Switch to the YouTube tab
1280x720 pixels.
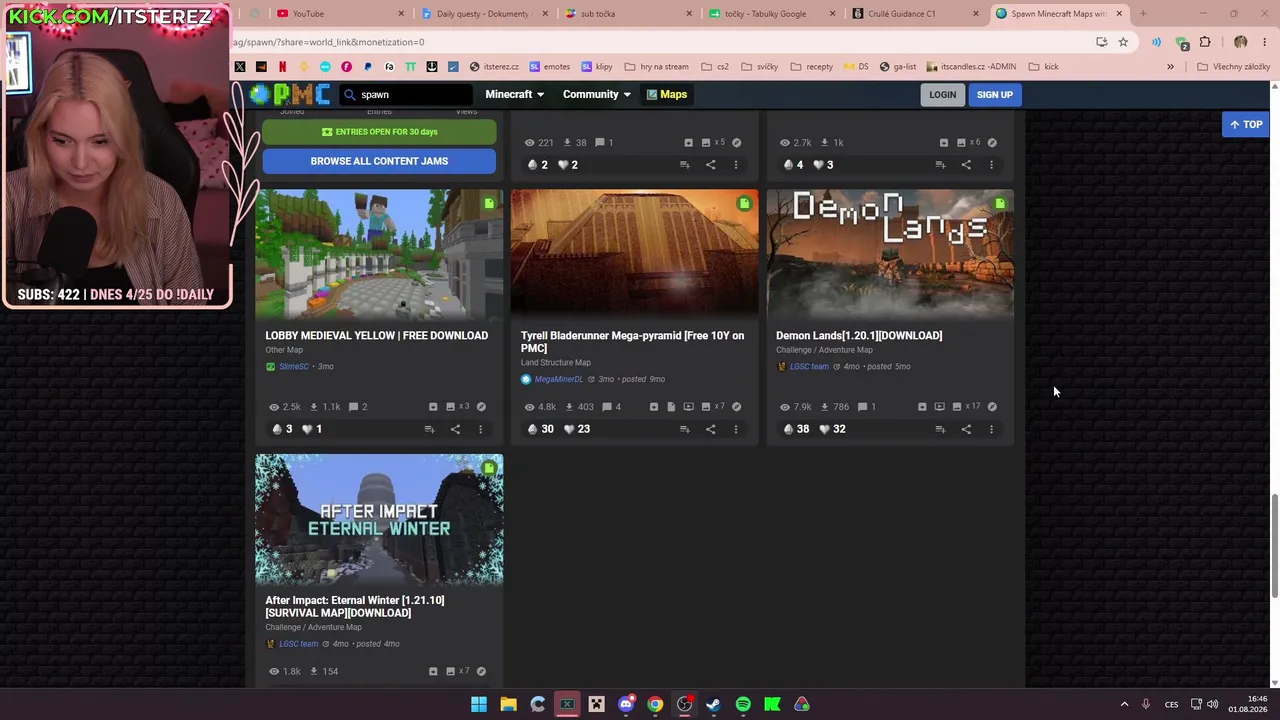341,14
